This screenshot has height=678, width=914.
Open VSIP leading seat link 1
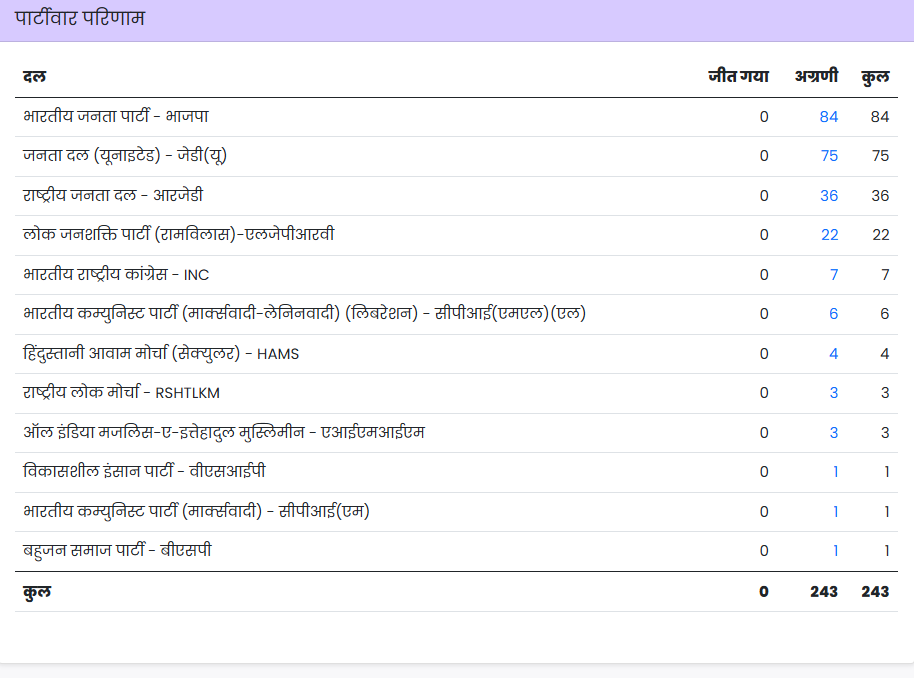[x=835, y=472]
